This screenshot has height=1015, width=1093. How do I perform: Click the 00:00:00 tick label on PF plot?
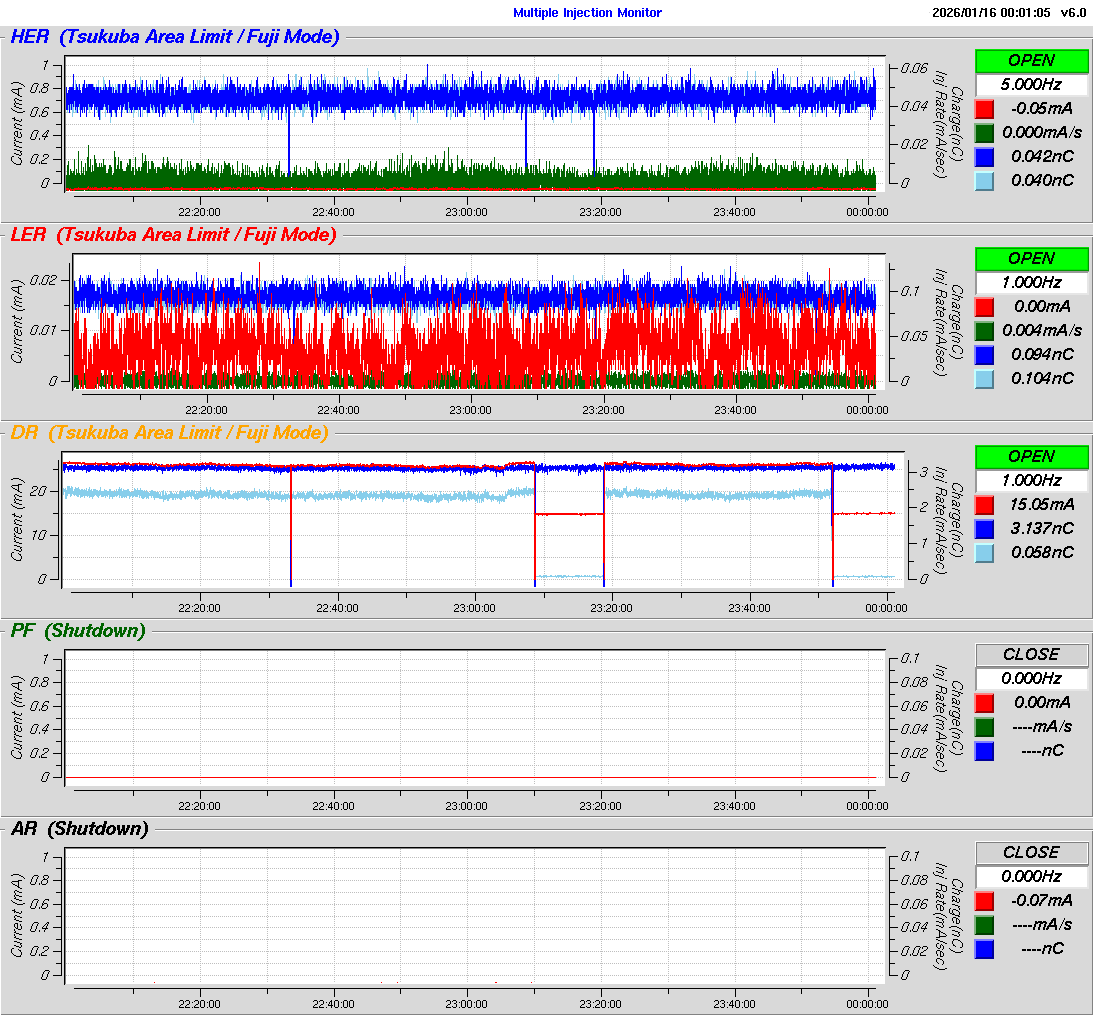[867, 806]
